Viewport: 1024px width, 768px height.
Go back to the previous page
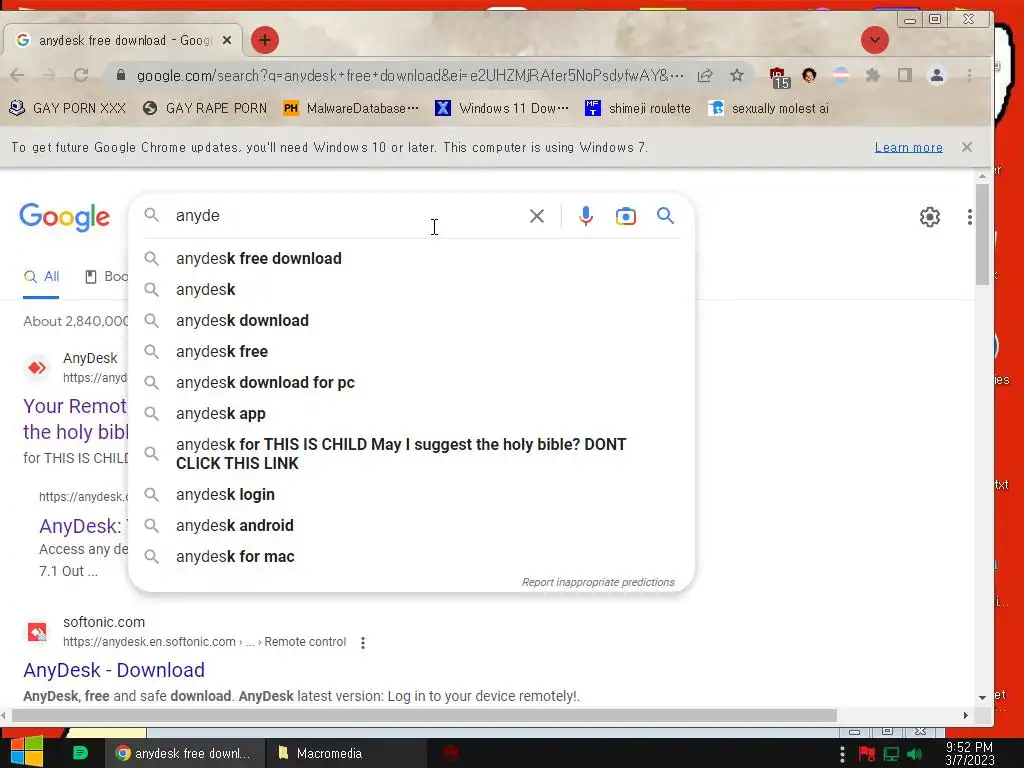[18, 75]
